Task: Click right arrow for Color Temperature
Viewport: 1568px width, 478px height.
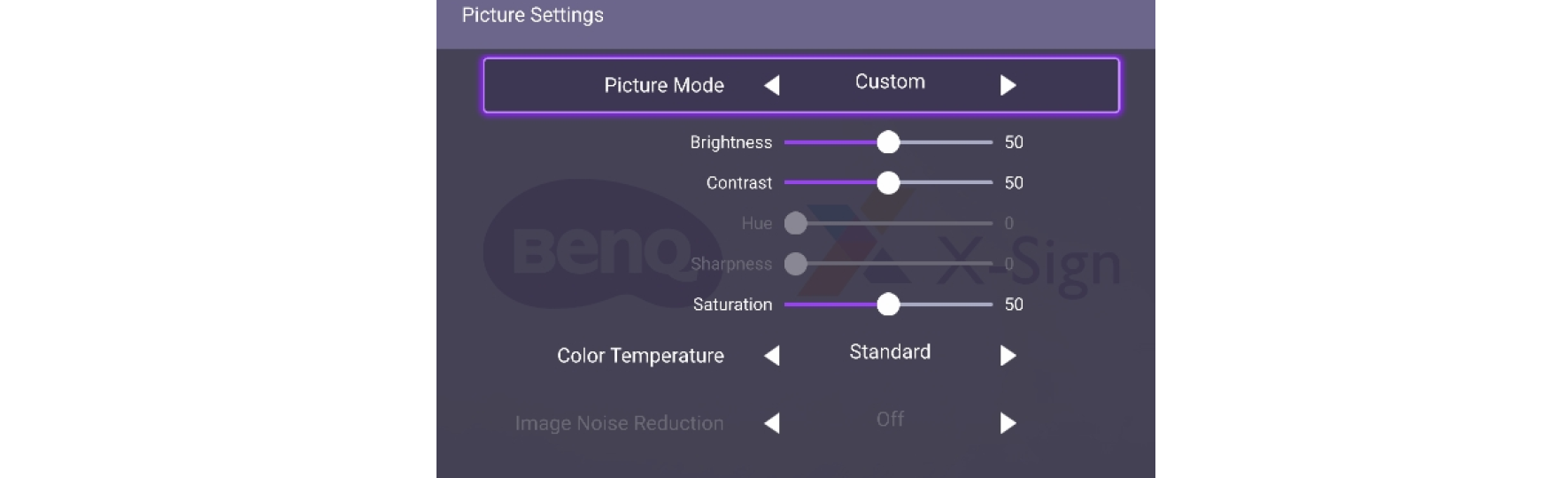Action: (x=1008, y=356)
